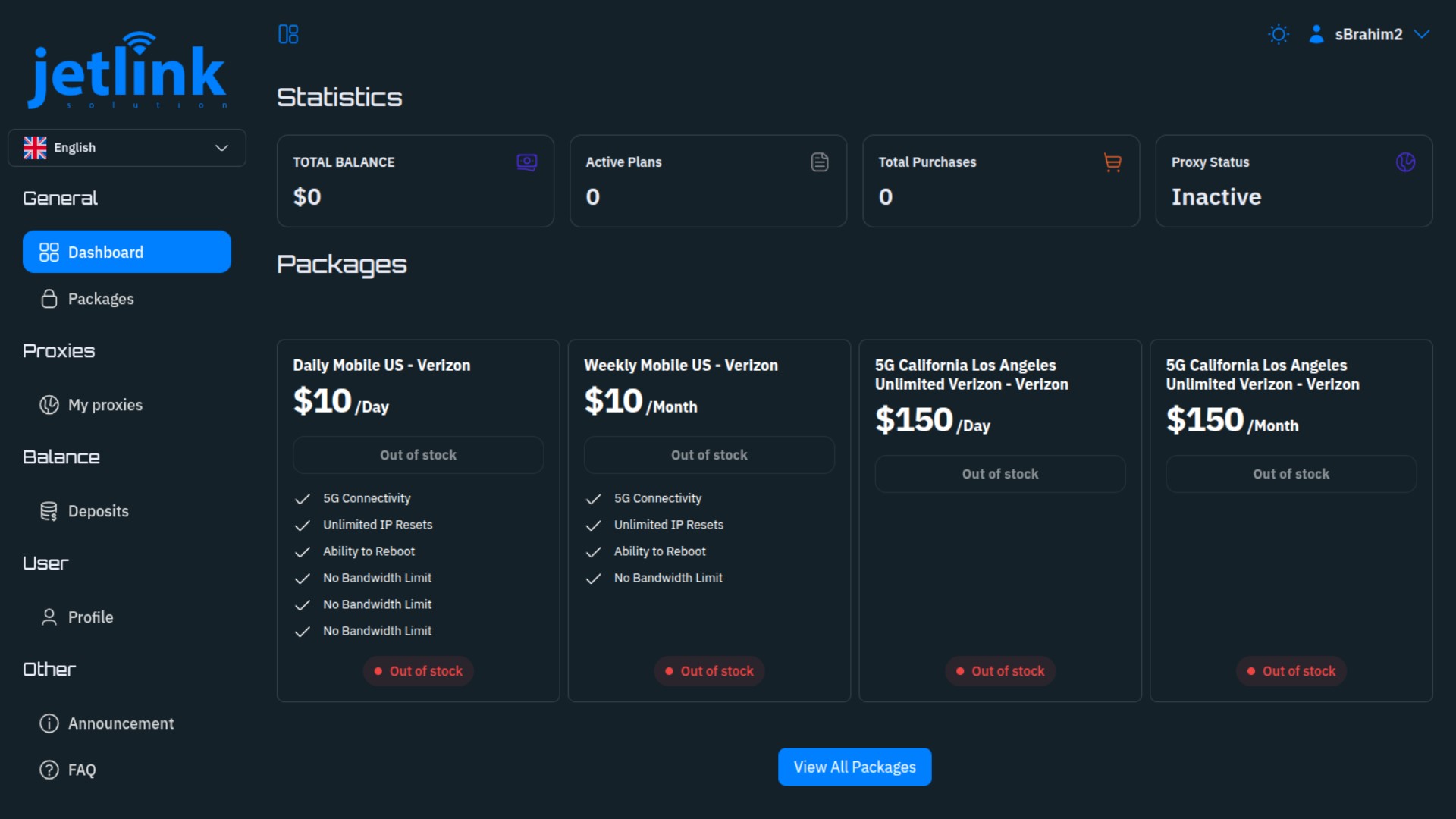Screen dimensions: 1456x819
Task: Click the user avatar next to sBrahim2
Action: [x=1316, y=34]
